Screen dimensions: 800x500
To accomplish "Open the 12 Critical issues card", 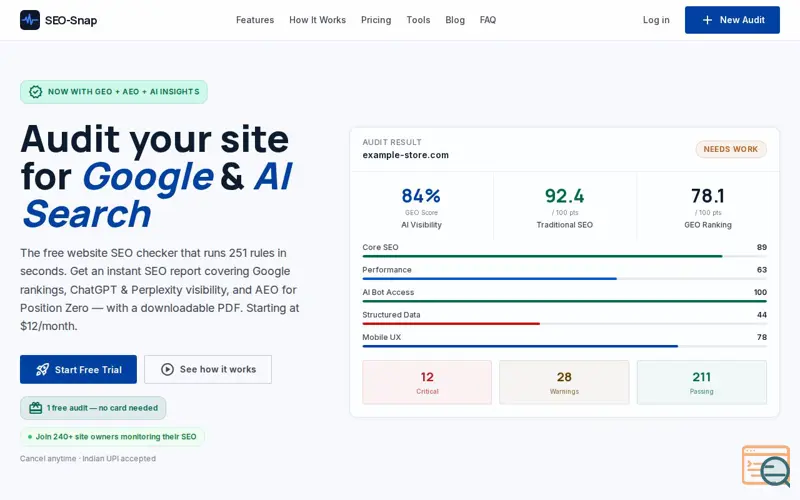I will (x=427, y=383).
